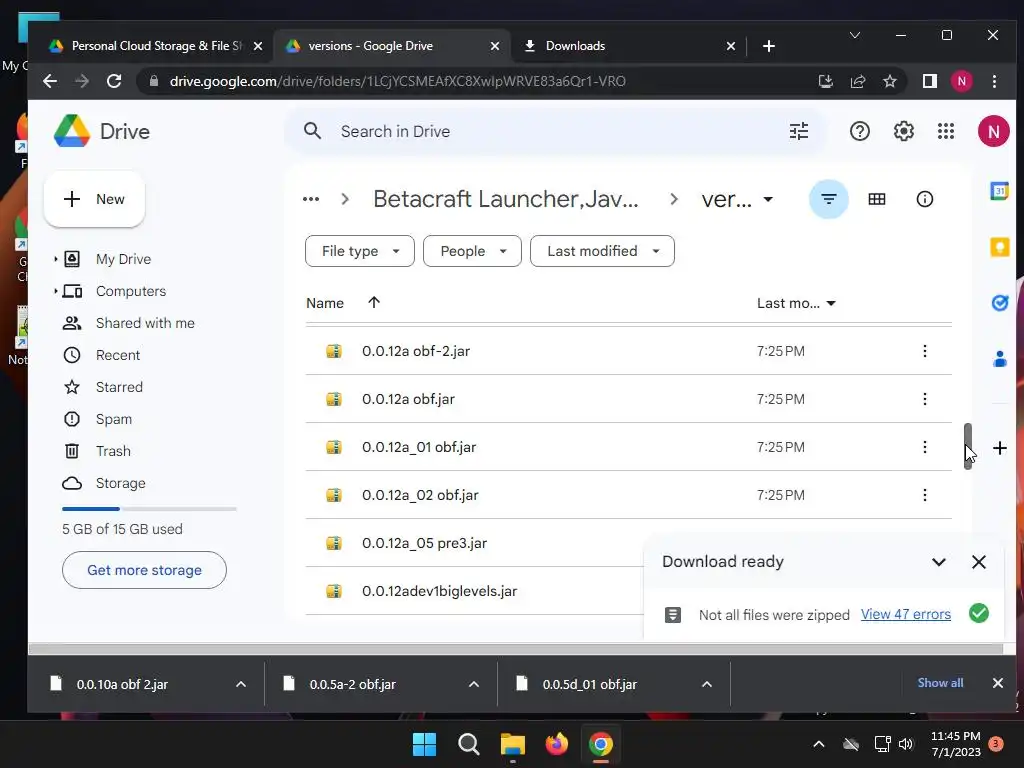Open more actions for 0.0.12a obf.jar
The image size is (1024, 768).
[924, 399]
